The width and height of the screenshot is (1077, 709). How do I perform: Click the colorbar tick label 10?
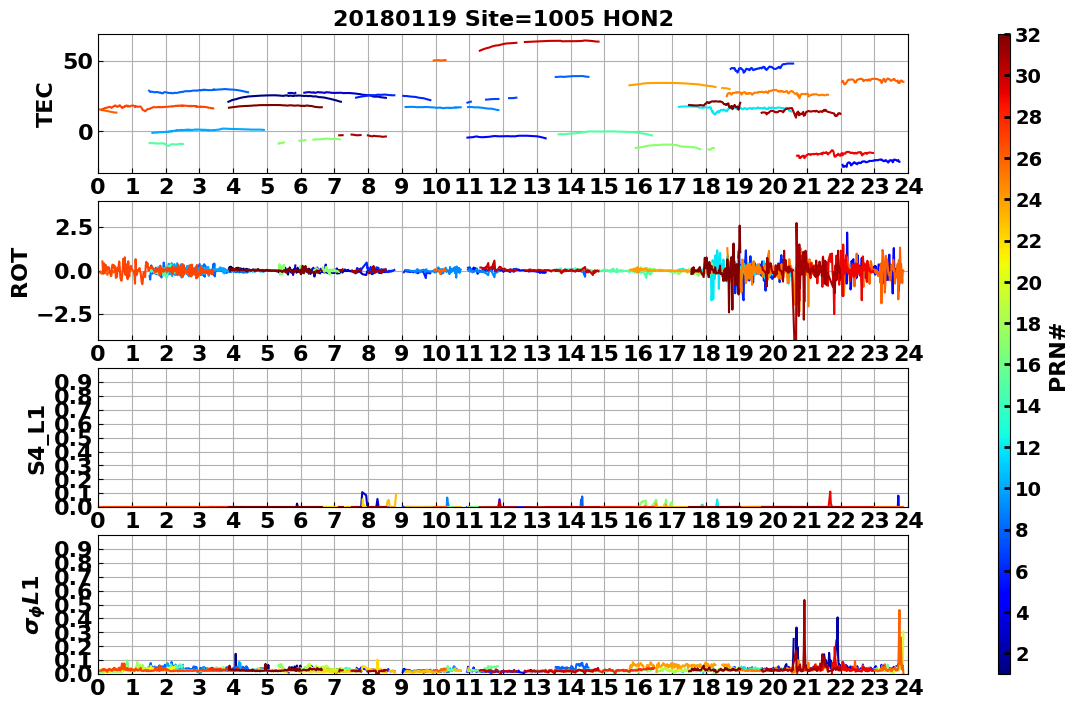pos(1028,488)
